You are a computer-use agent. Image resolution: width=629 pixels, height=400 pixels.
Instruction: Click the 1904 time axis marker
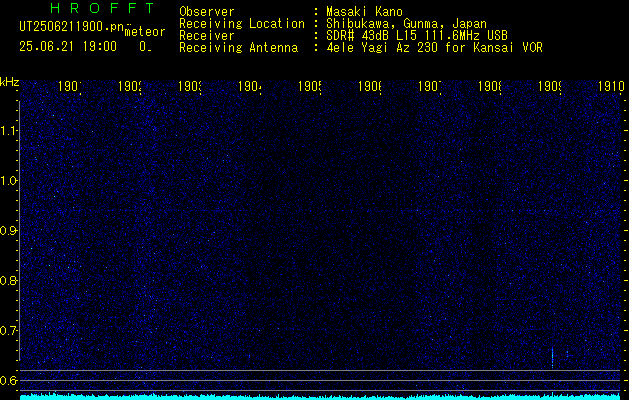(x=250, y=86)
